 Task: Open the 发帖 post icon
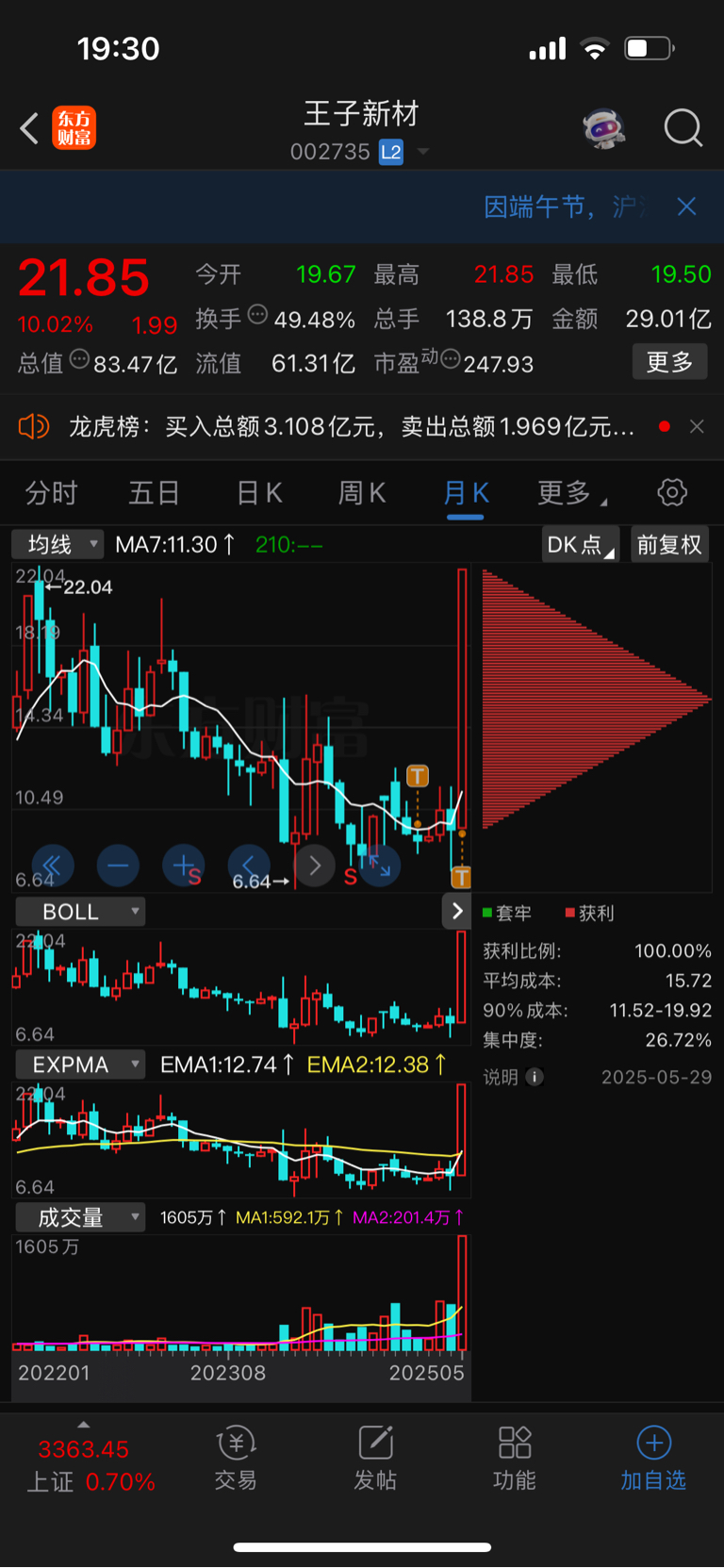click(375, 1458)
